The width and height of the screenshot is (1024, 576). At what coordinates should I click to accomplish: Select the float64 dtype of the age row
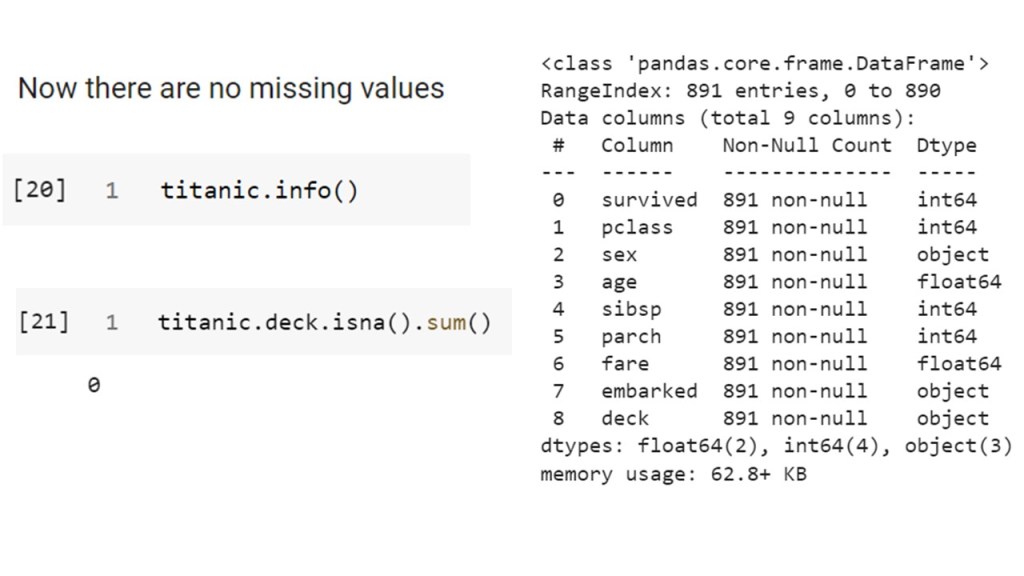tap(958, 282)
